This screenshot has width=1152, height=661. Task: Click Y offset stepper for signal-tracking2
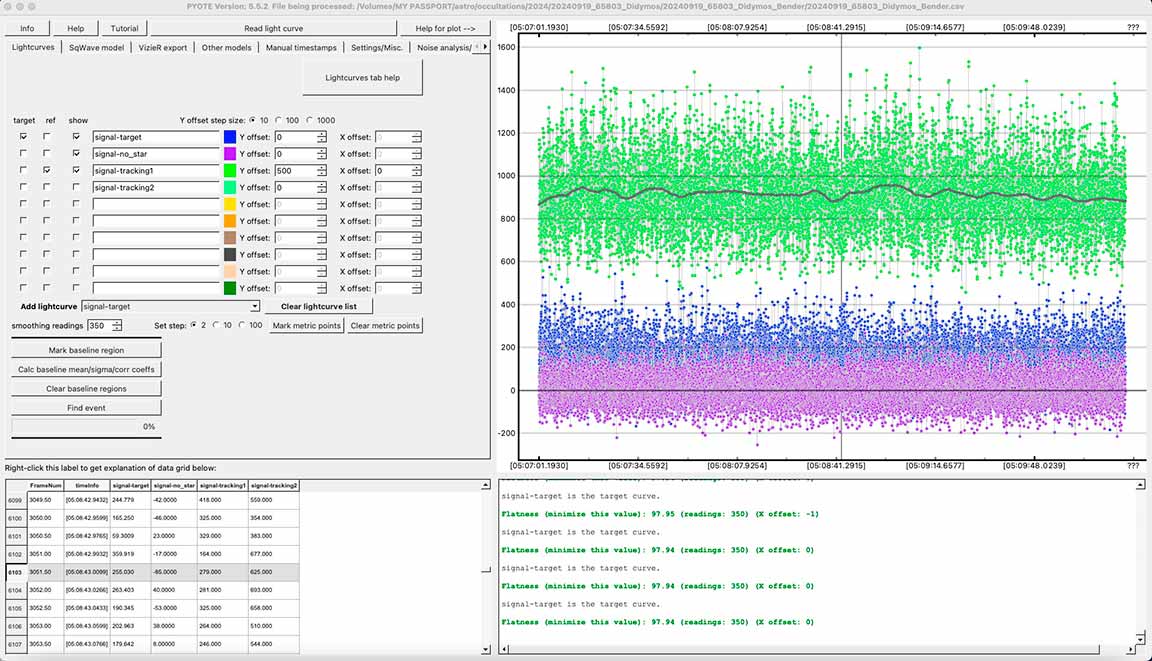[x=322, y=187]
